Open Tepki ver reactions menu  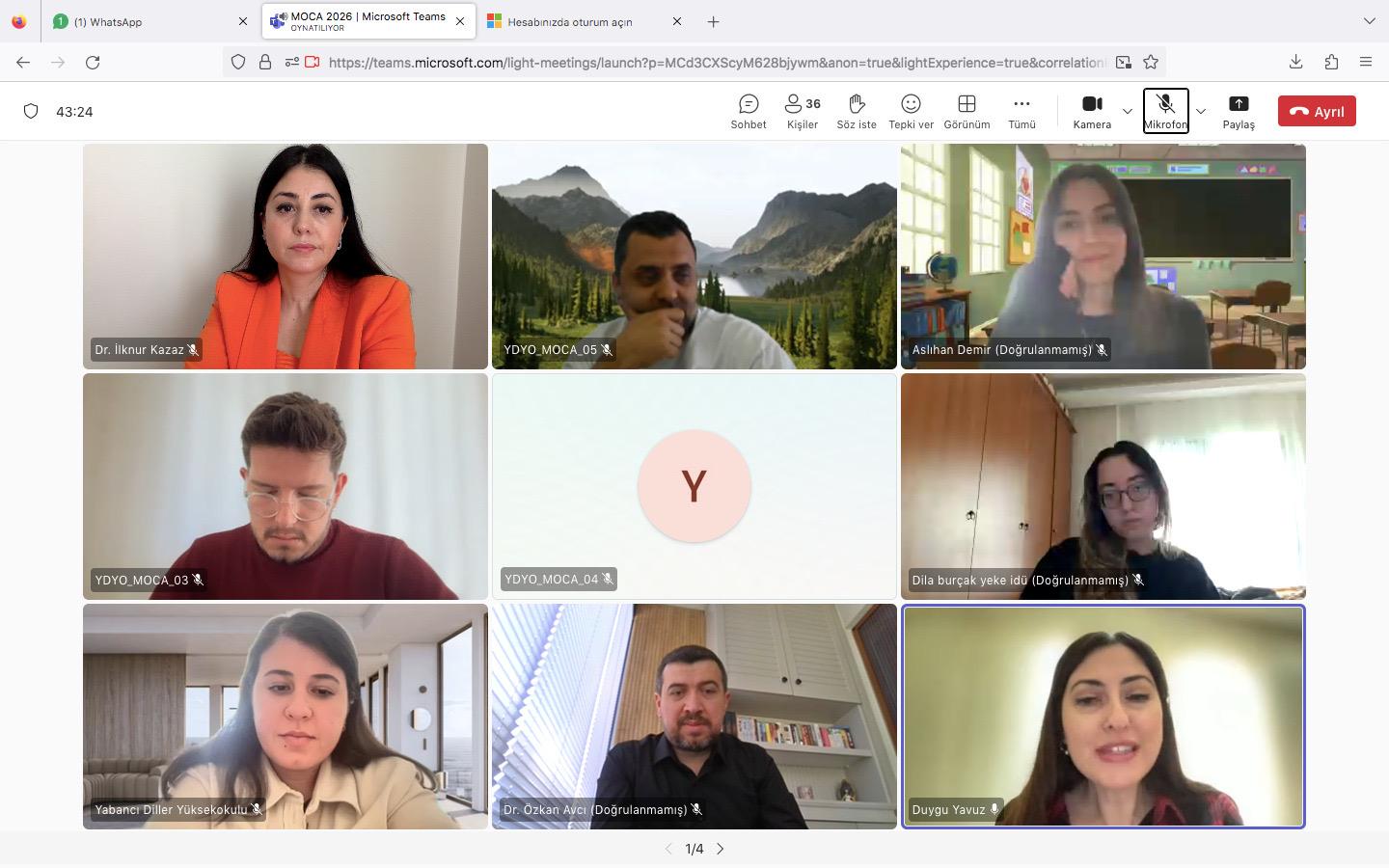point(911,111)
